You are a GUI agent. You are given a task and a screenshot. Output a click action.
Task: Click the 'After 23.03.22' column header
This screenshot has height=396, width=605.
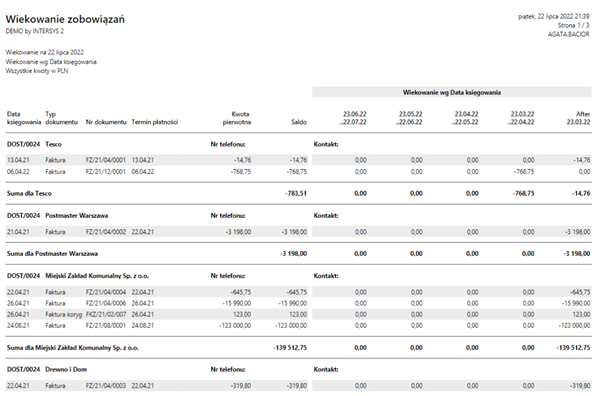[x=578, y=118]
